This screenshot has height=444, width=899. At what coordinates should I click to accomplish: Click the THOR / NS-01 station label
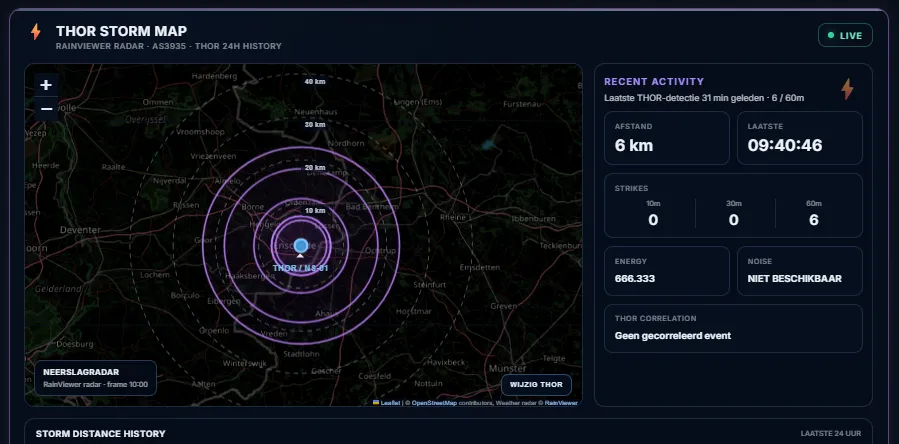(300, 268)
